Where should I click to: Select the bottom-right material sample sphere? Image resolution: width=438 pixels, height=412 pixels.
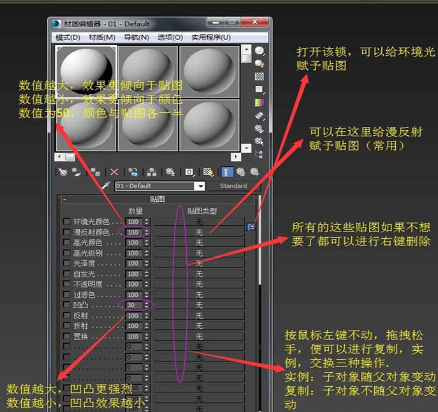pos(209,125)
